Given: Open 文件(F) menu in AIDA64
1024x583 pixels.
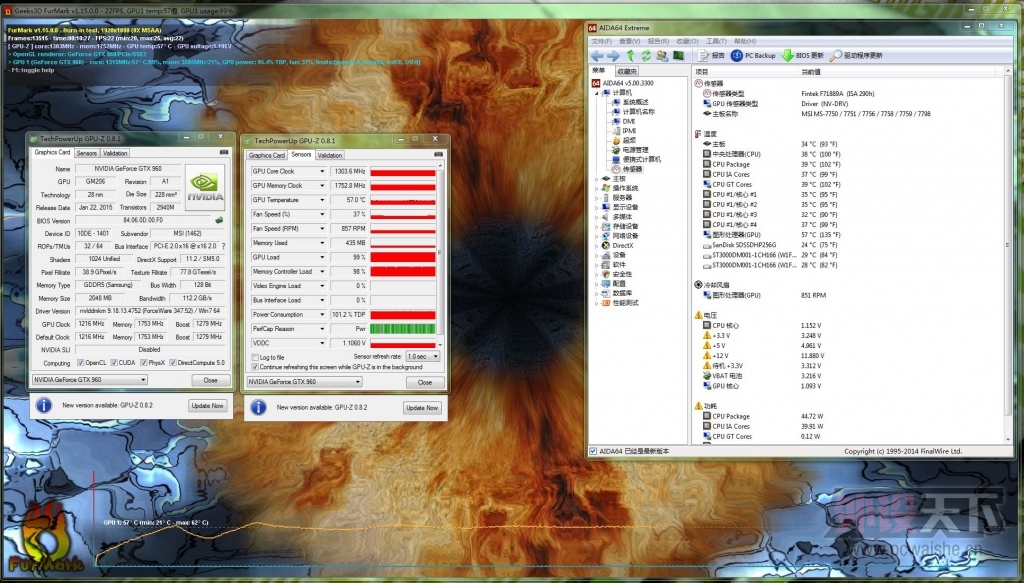Looking at the screenshot, I should (x=601, y=41).
